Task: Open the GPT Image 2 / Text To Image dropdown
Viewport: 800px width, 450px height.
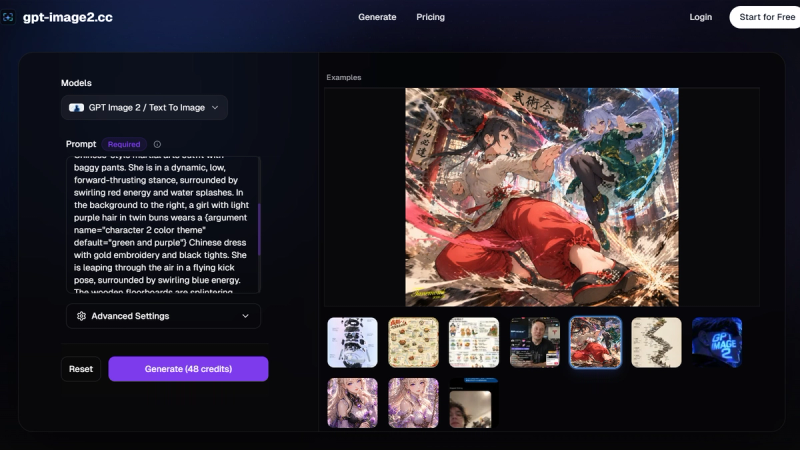Action: click(144, 108)
